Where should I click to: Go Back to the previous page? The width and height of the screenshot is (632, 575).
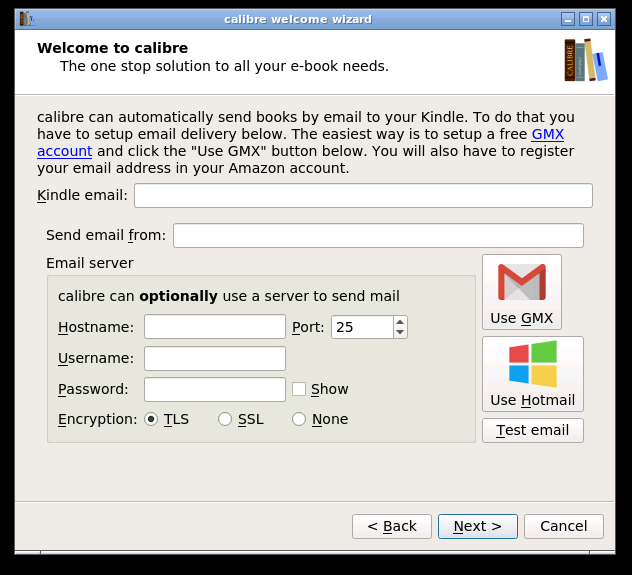click(391, 526)
